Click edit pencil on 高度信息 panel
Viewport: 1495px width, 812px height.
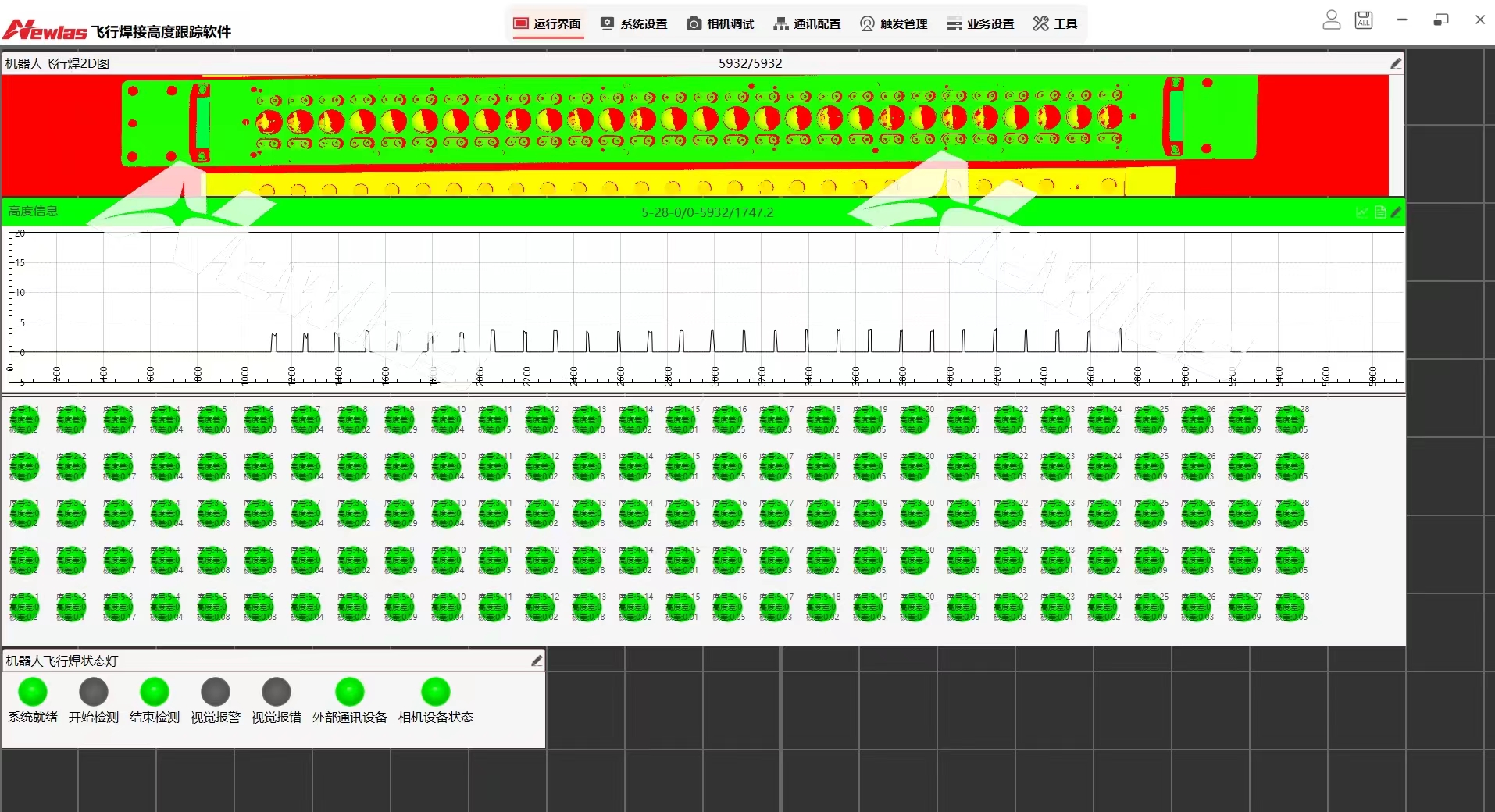(1396, 212)
